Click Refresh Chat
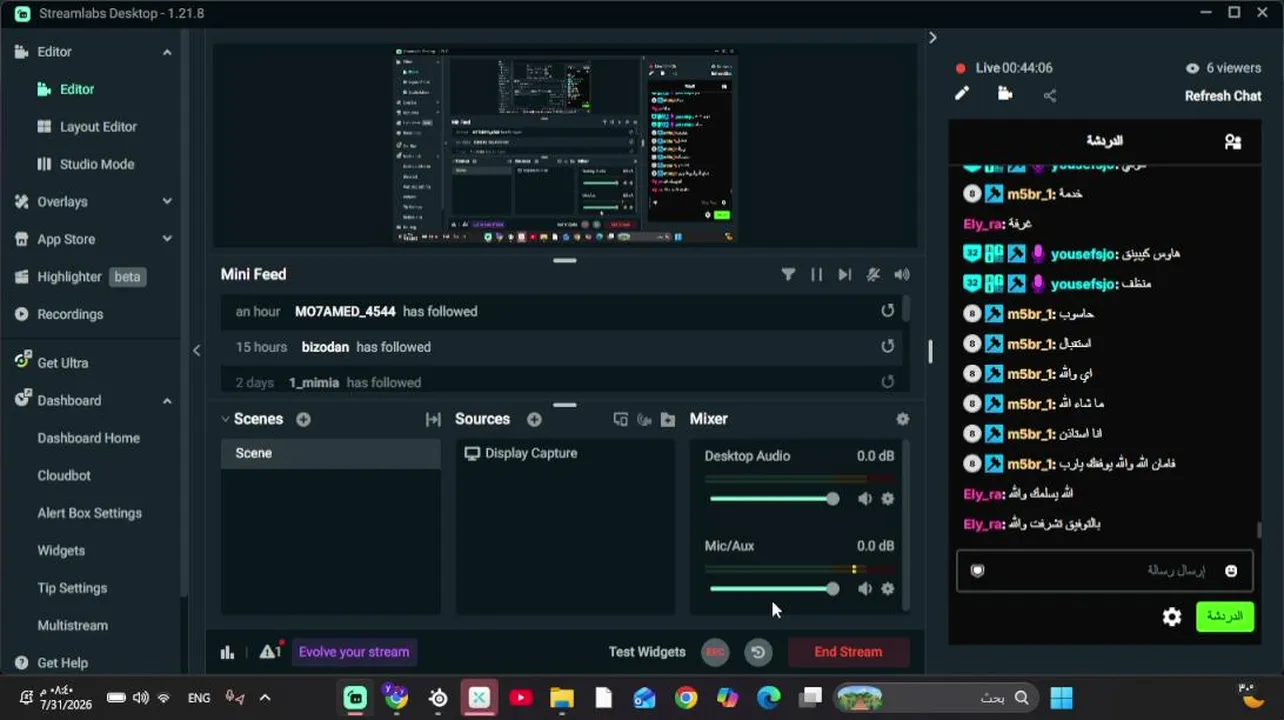This screenshot has height=720, width=1284. [x=1223, y=96]
